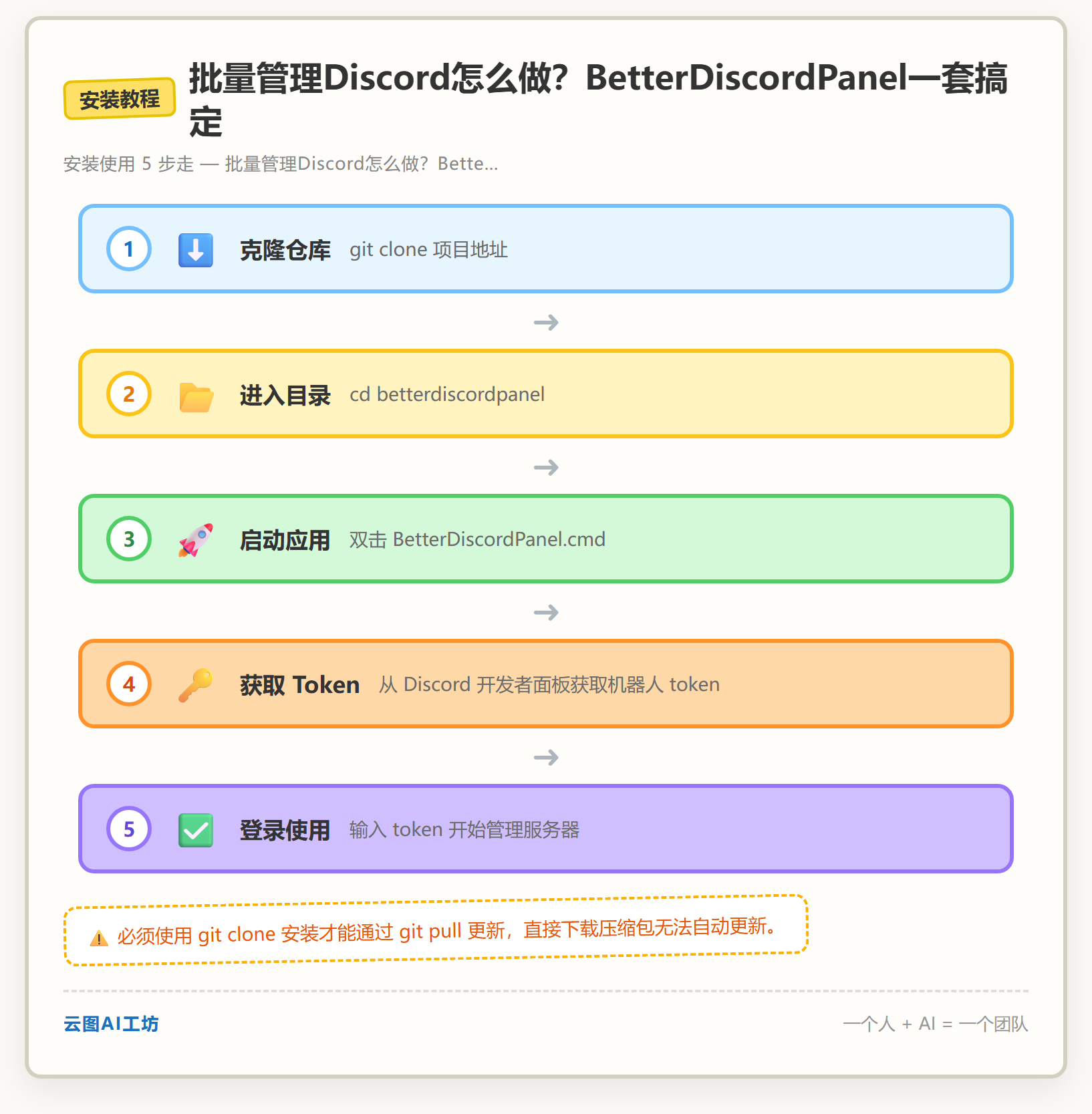
Task: Click the text "cd betterdiscordpanel"
Action: click(447, 394)
